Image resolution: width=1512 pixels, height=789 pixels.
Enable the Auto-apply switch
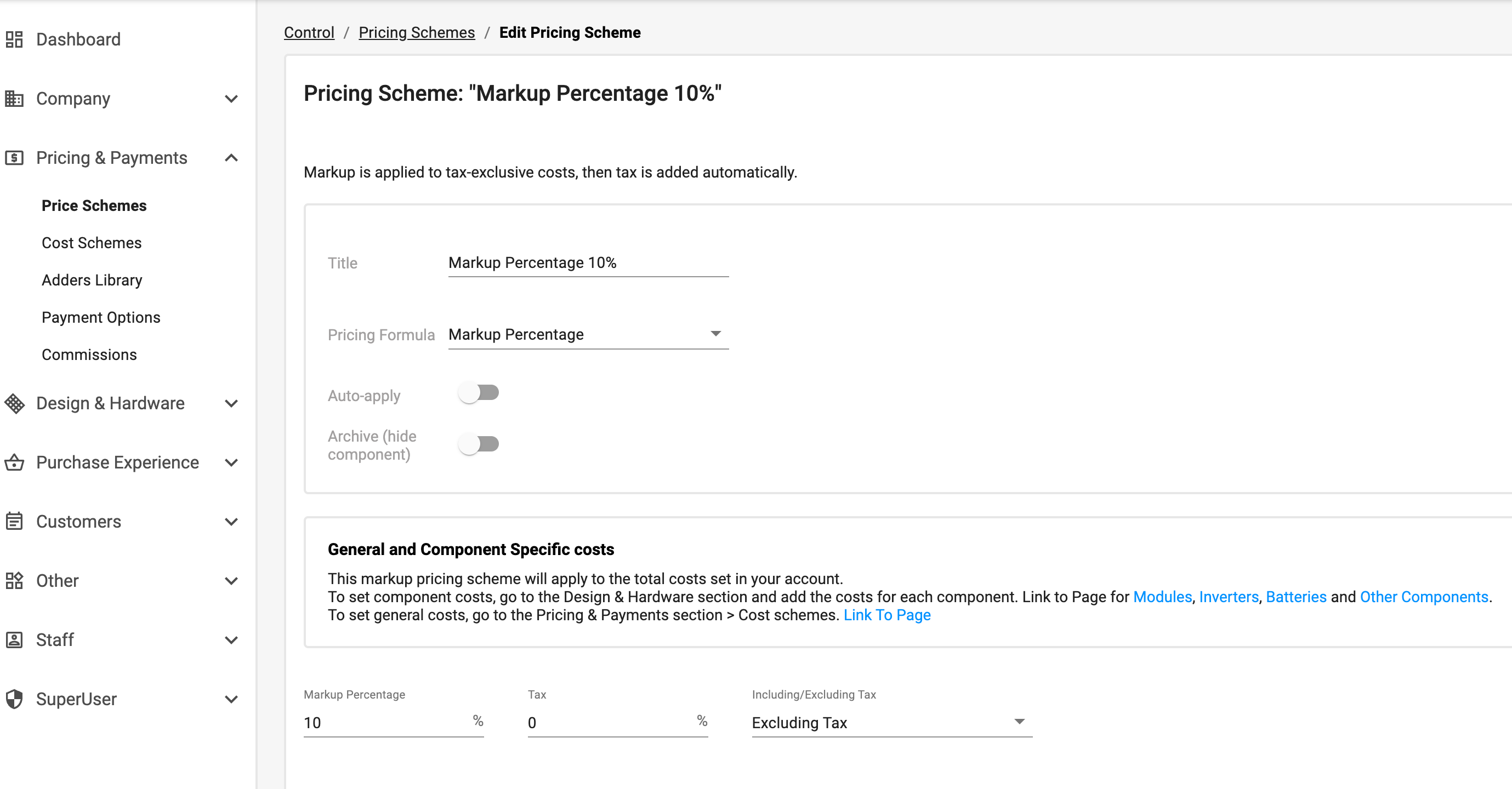(x=479, y=392)
